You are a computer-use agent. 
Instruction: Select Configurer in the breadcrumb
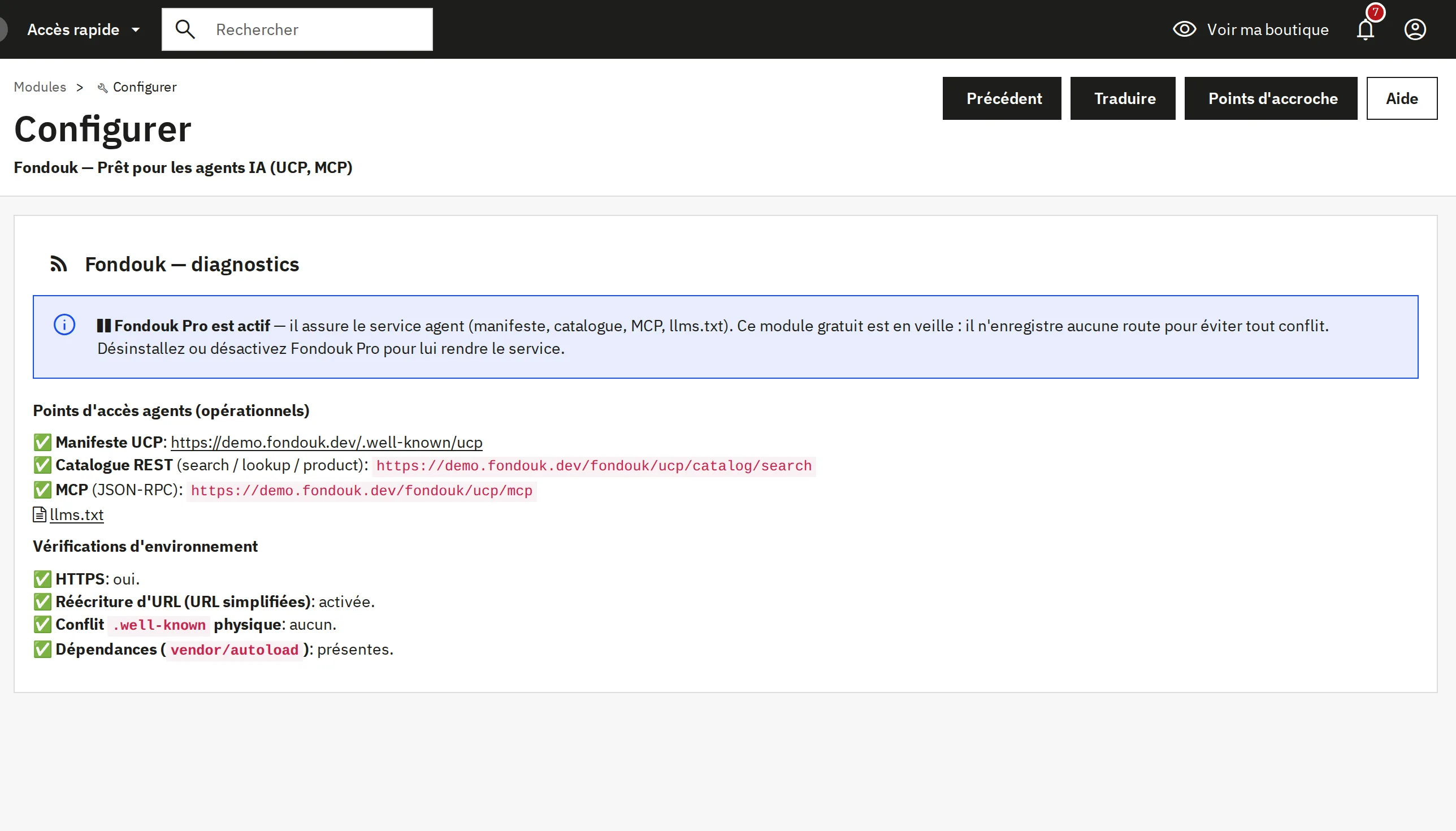pos(144,86)
